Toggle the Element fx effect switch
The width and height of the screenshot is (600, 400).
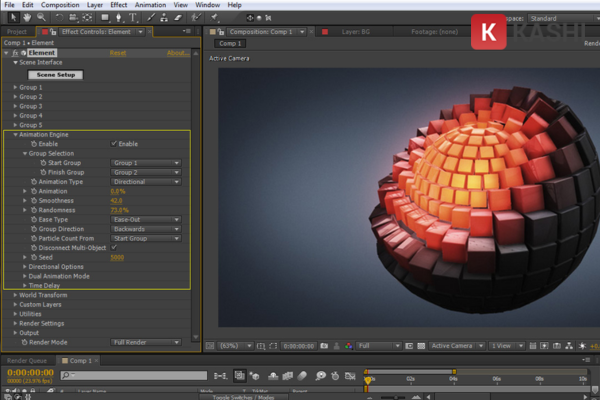(15, 53)
